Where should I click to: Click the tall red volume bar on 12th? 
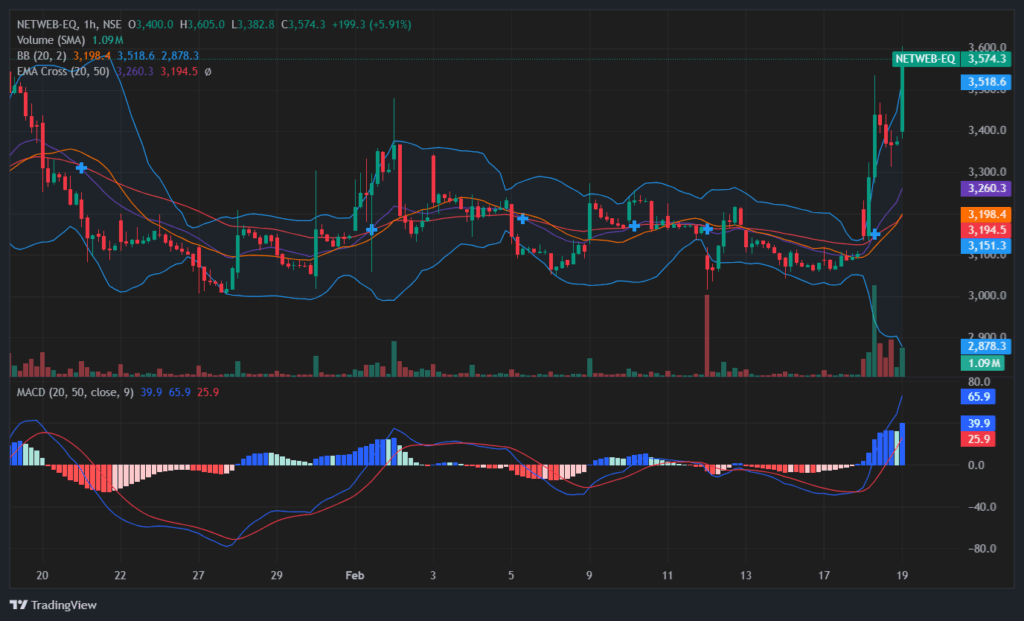tap(707, 336)
